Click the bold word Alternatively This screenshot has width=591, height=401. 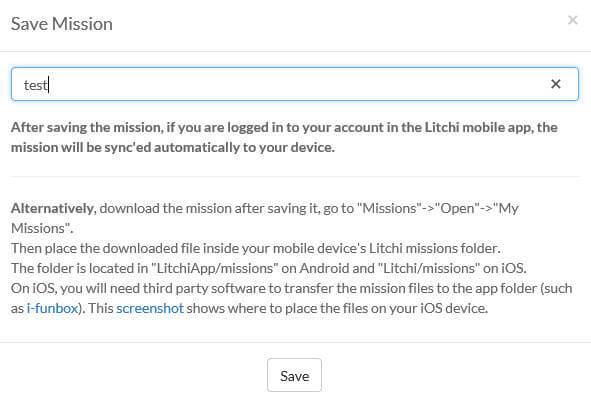(x=54, y=208)
